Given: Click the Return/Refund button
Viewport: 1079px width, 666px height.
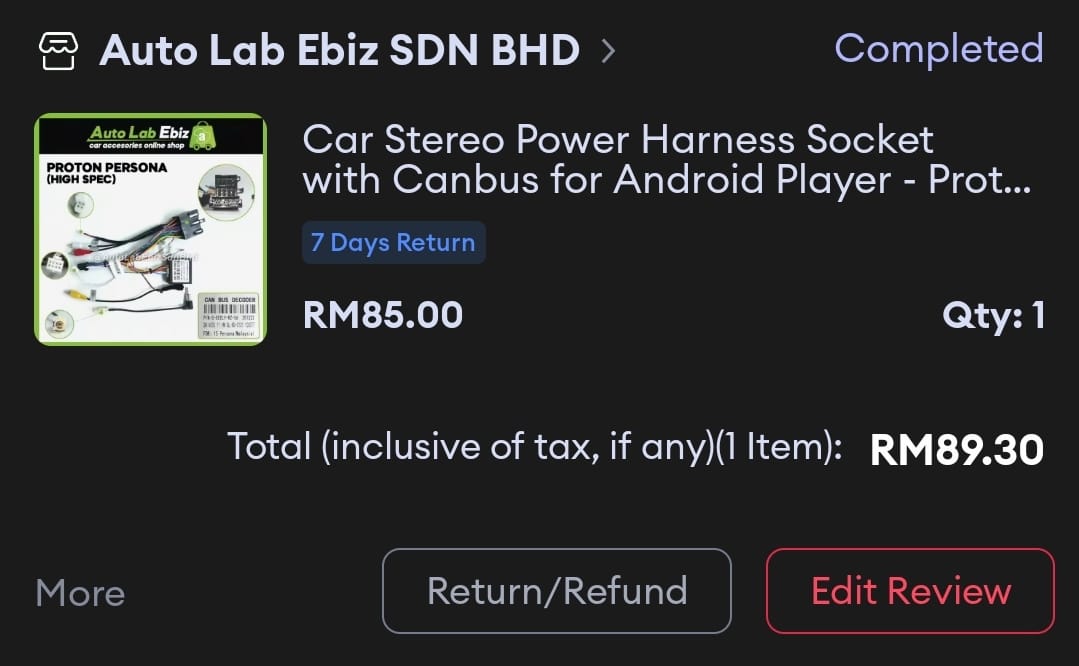Looking at the screenshot, I should click(x=557, y=591).
